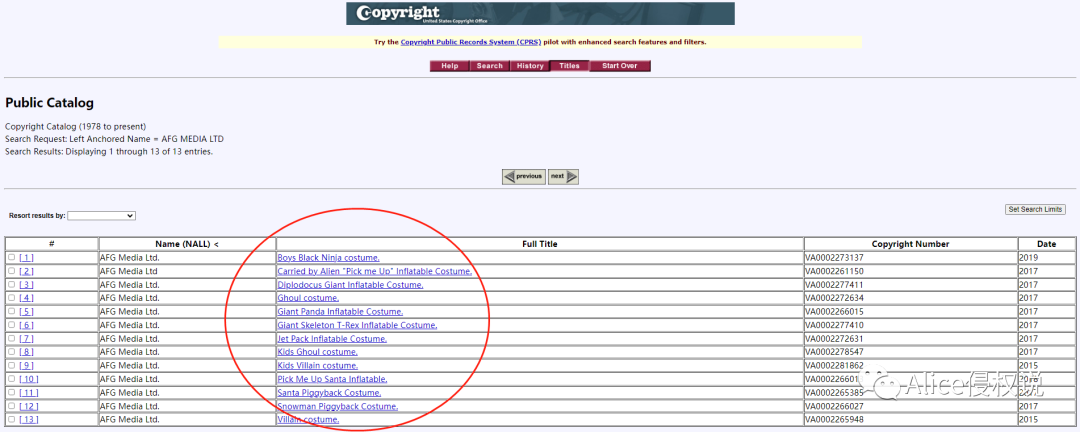Open the entry number [ 4 ] link
This screenshot has height=432, width=1080.
click(x=26, y=298)
